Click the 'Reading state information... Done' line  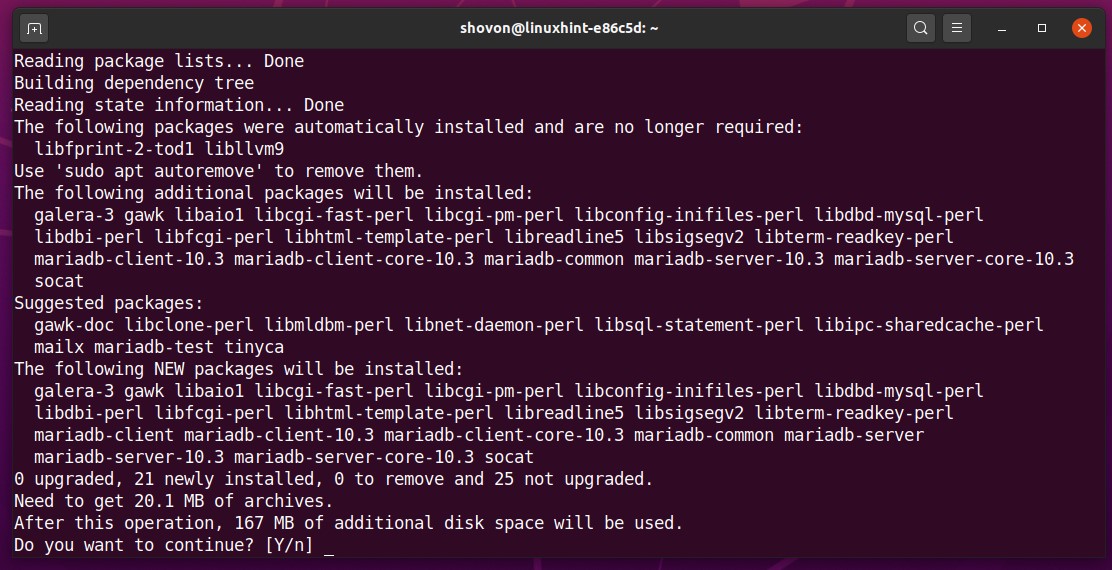tap(178, 105)
